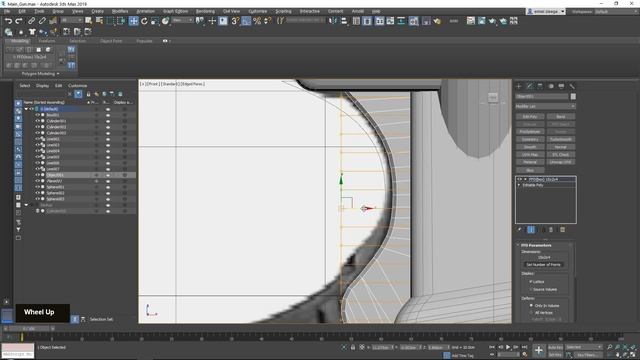The image size is (640, 360).
Task: Click Configure Modifier Sets icon below stack
Action: (562, 230)
